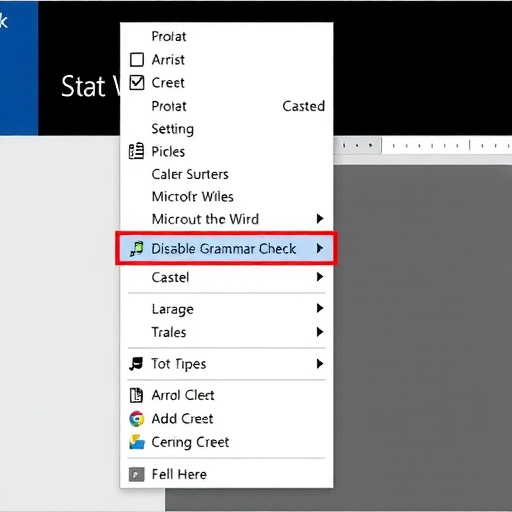Uncheck the Creet checkbox

[137, 83]
